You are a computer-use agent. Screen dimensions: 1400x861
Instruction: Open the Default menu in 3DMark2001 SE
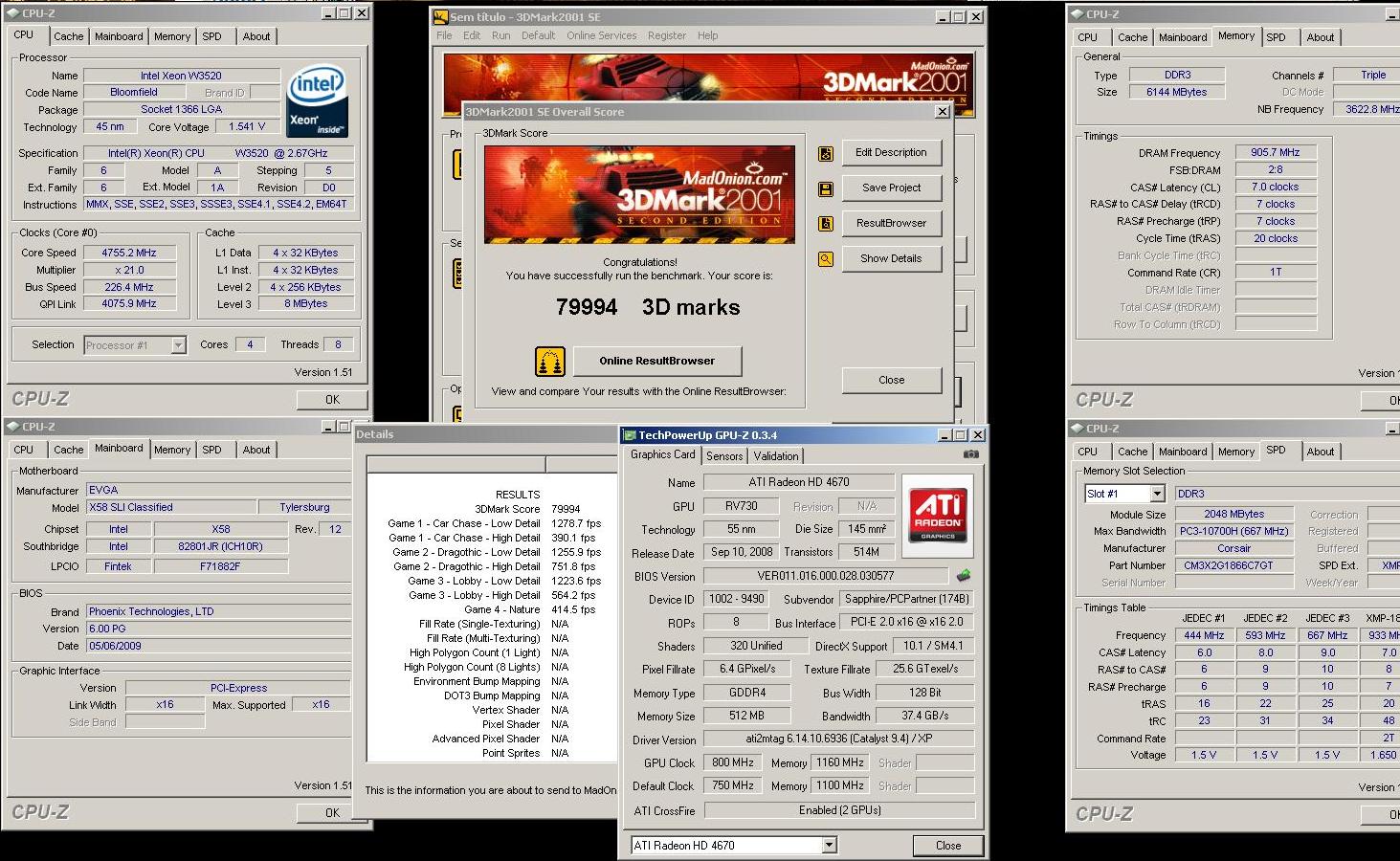point(538,35)
